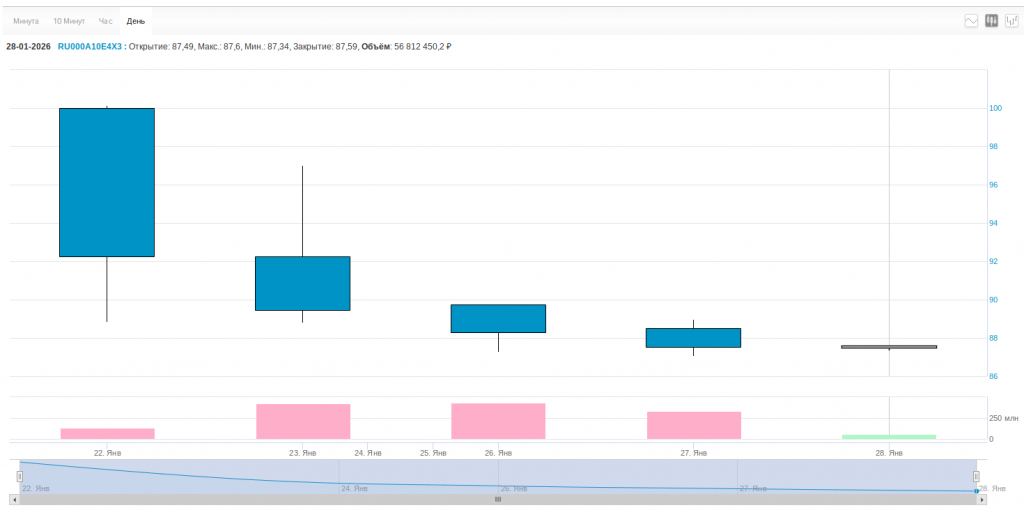Screen dimensions: 1024x510
Task: Click the 27 Янв candlestick body
Action: [x=693, y=337]
